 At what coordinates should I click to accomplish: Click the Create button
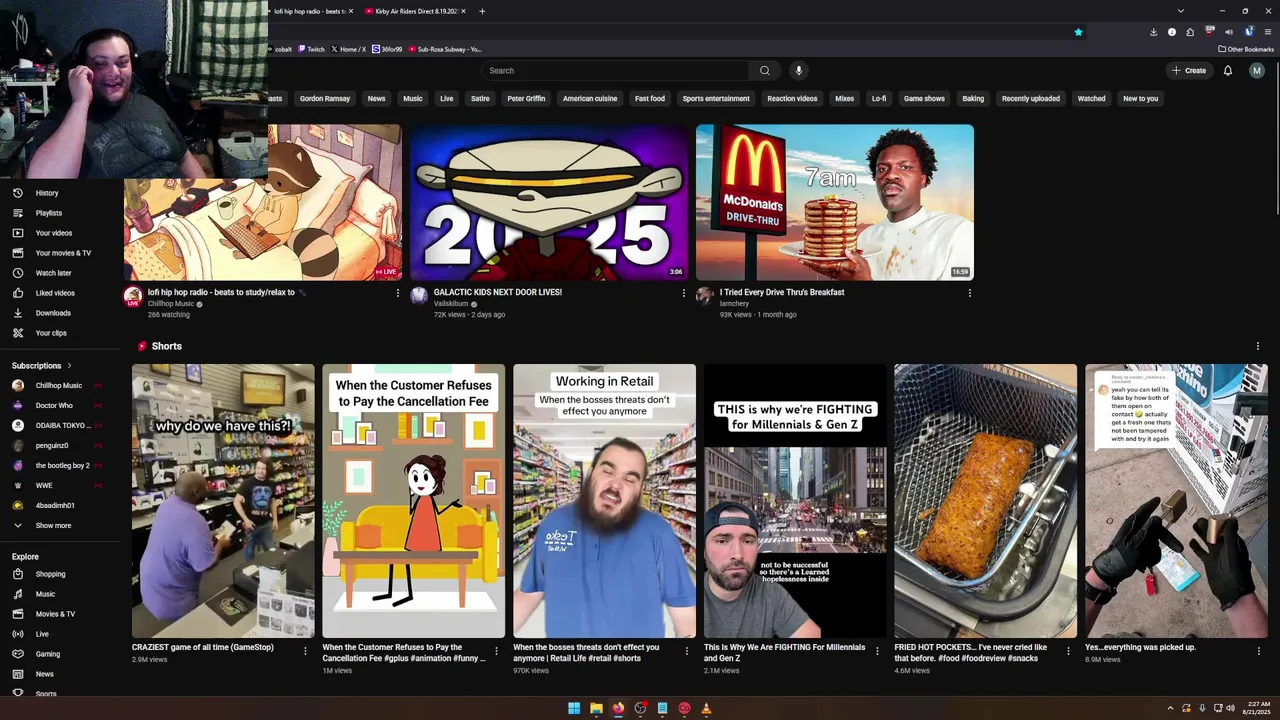pos(1190,71)
